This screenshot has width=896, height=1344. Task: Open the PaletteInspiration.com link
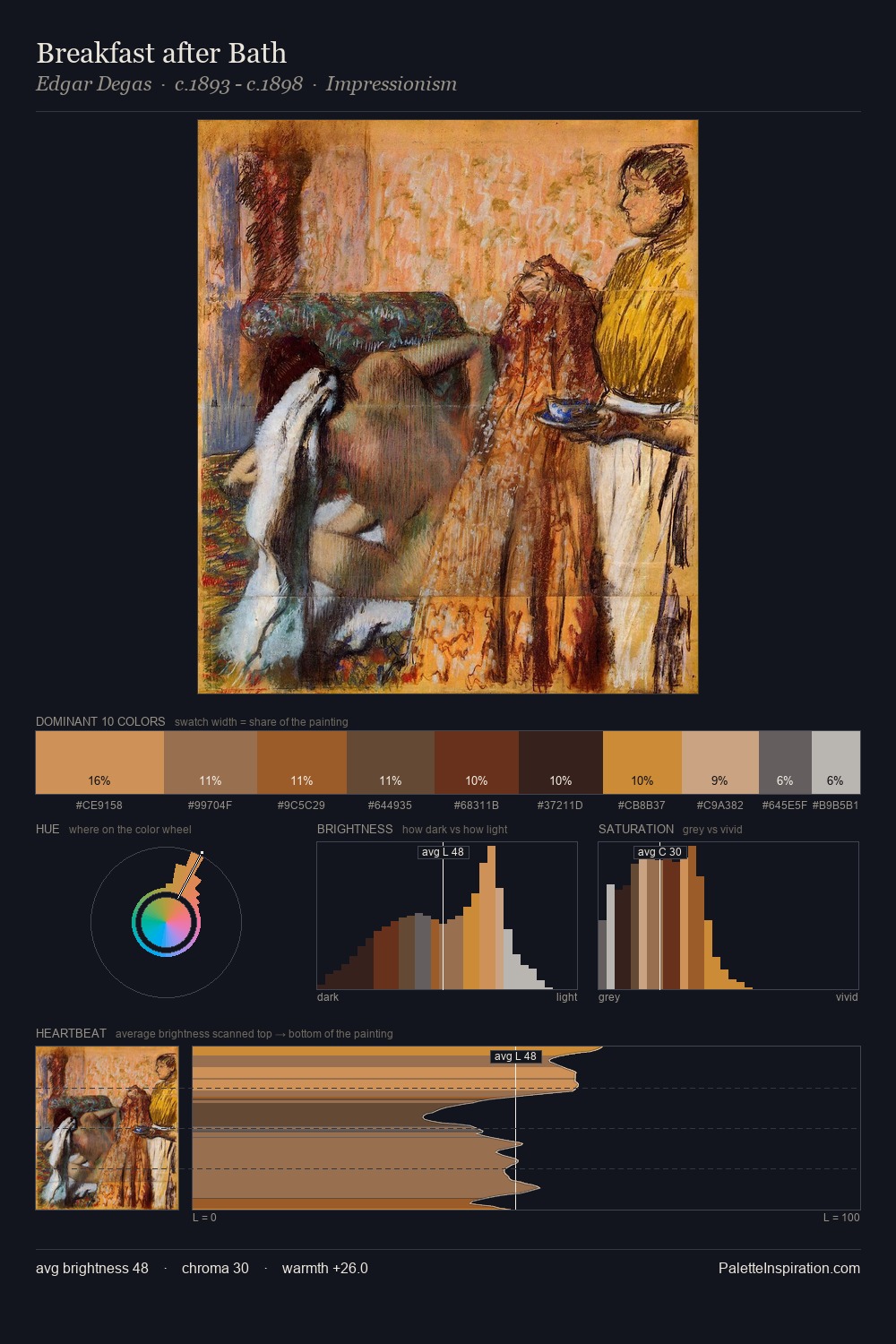(789, 1268)
